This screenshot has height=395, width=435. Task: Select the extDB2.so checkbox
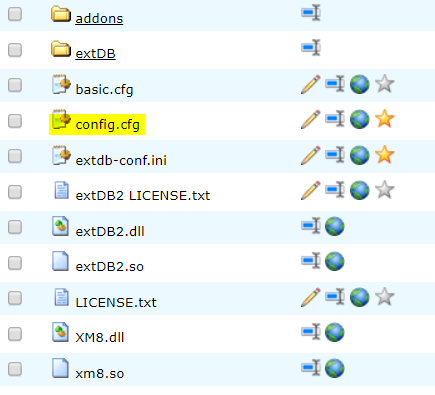click(15, 263)
